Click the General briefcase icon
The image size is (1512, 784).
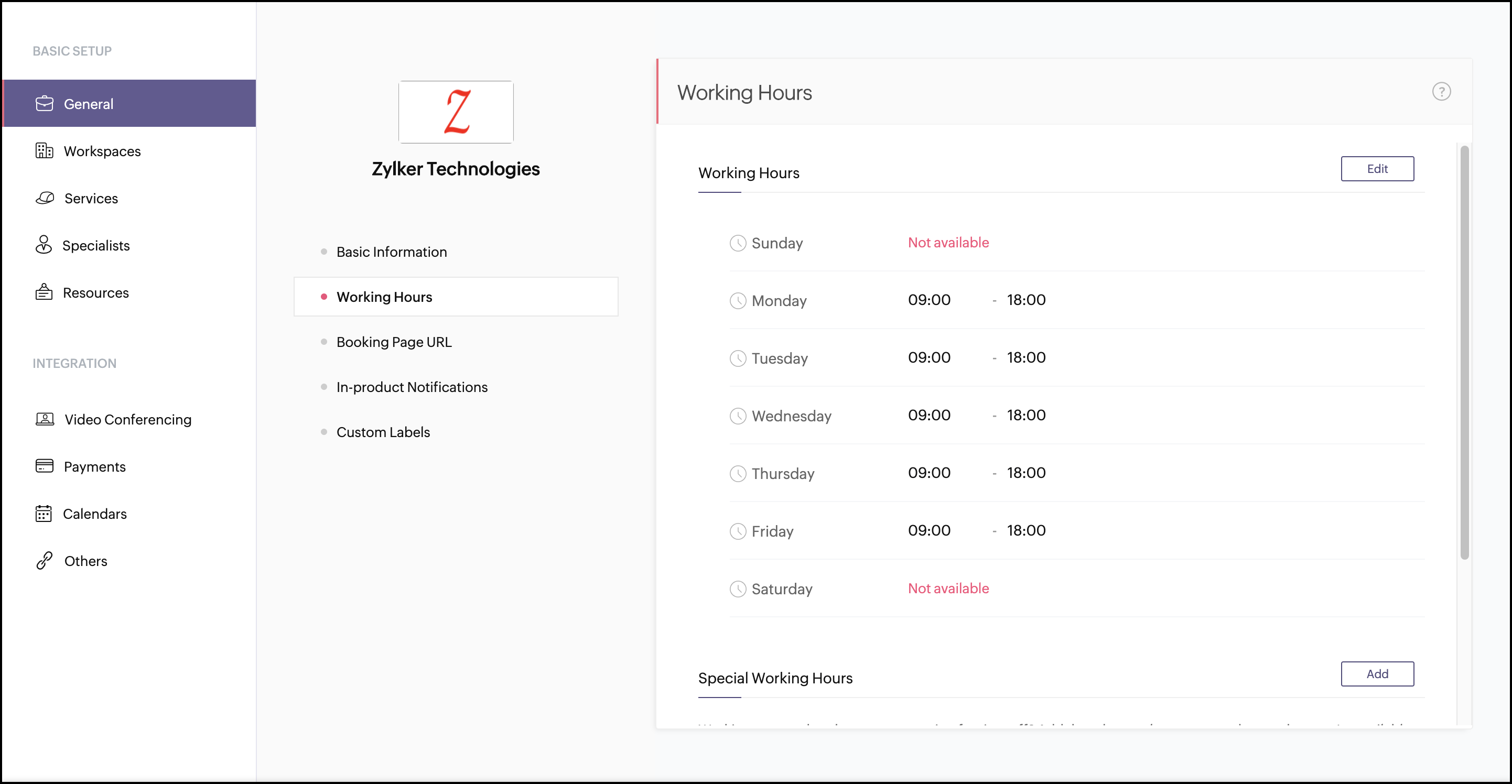click(x=44, y=103)
